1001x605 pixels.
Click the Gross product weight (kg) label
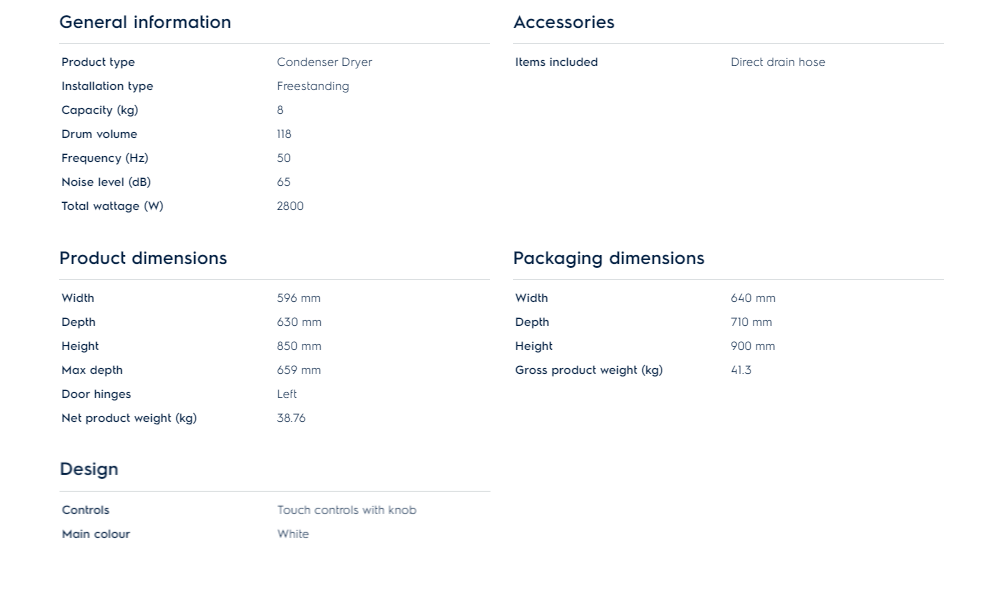(x=589, y=370)
